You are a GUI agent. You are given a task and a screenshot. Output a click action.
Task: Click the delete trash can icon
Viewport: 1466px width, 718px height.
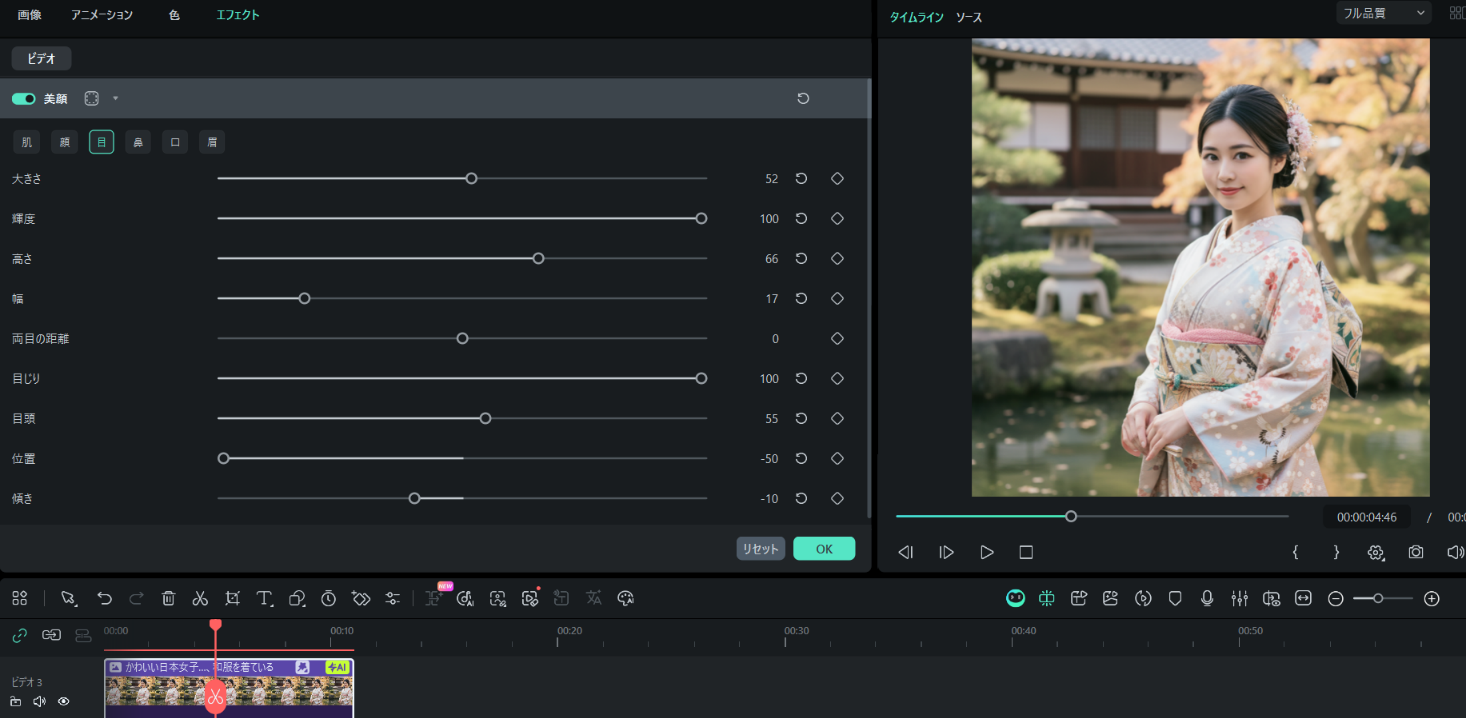(x=168, y=598)
